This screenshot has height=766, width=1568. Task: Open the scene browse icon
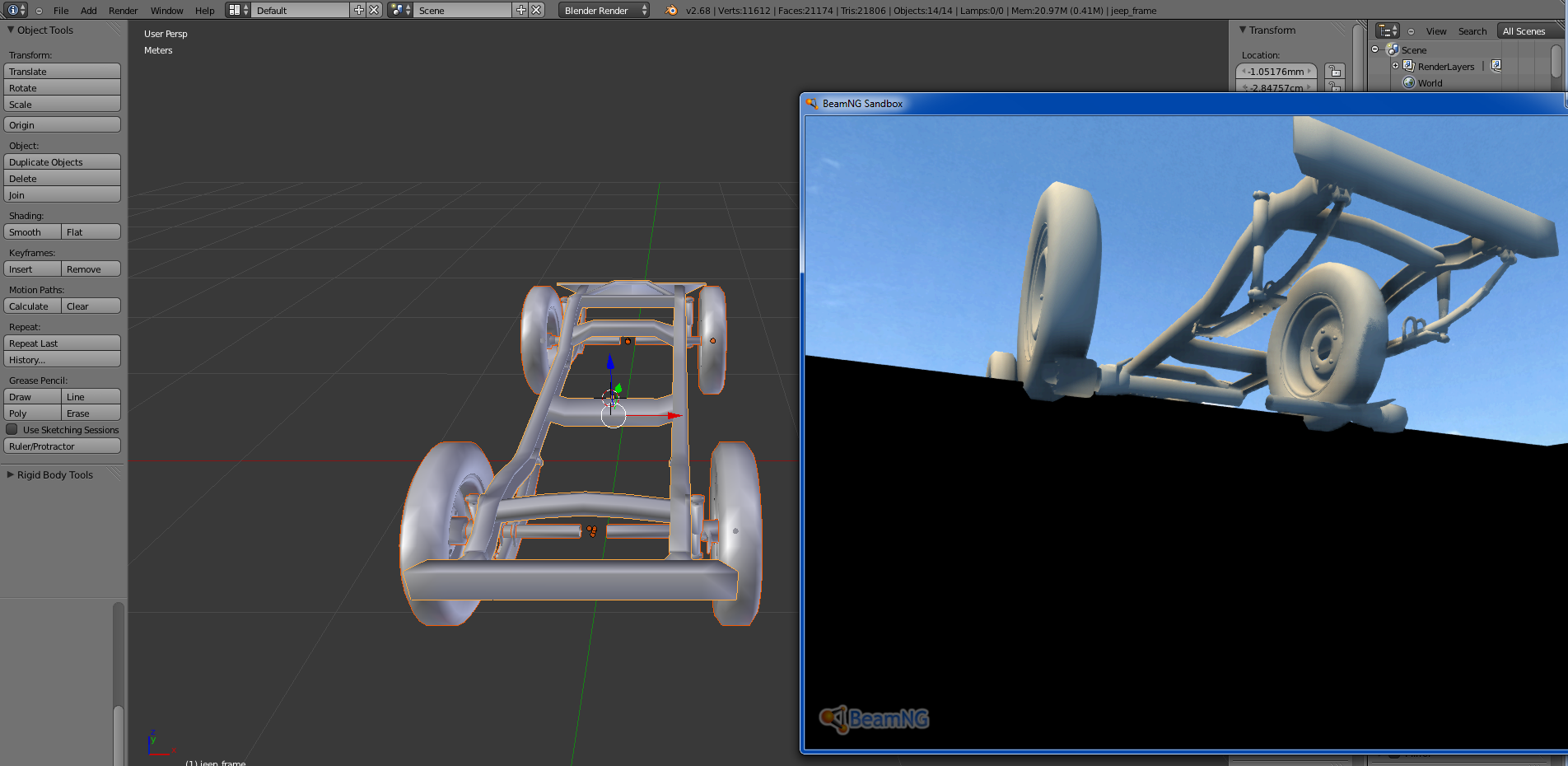400,10
